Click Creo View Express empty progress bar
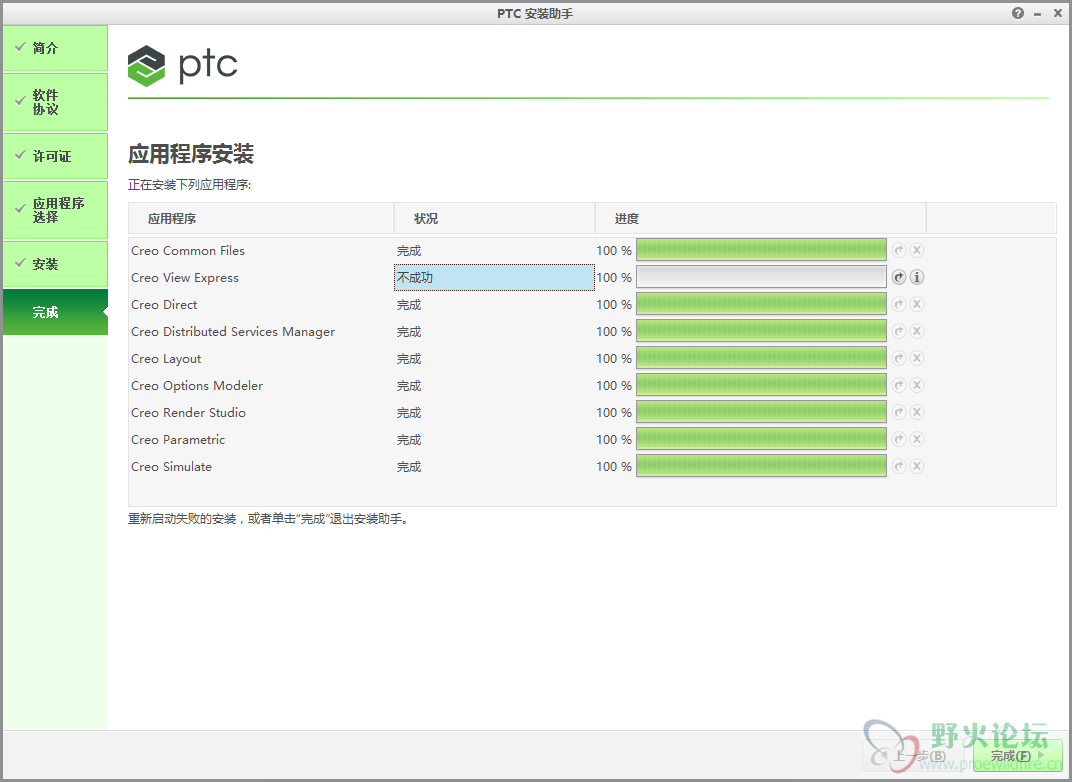The width and height of the screenshot is (1072, 782). pyautogui.click(x=761, y=277)
